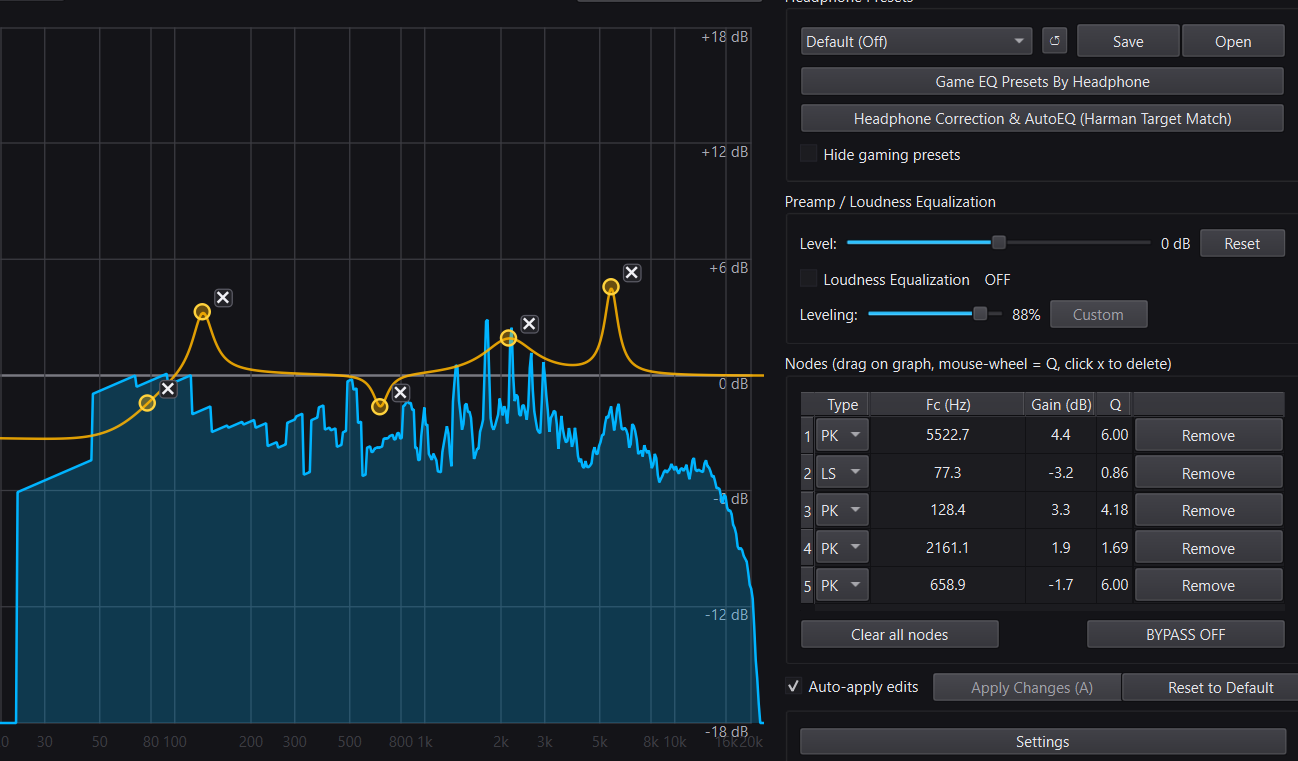
Task: Click the 0 dB level readout
Action: pyautogui.click(x=1175, y=243)
